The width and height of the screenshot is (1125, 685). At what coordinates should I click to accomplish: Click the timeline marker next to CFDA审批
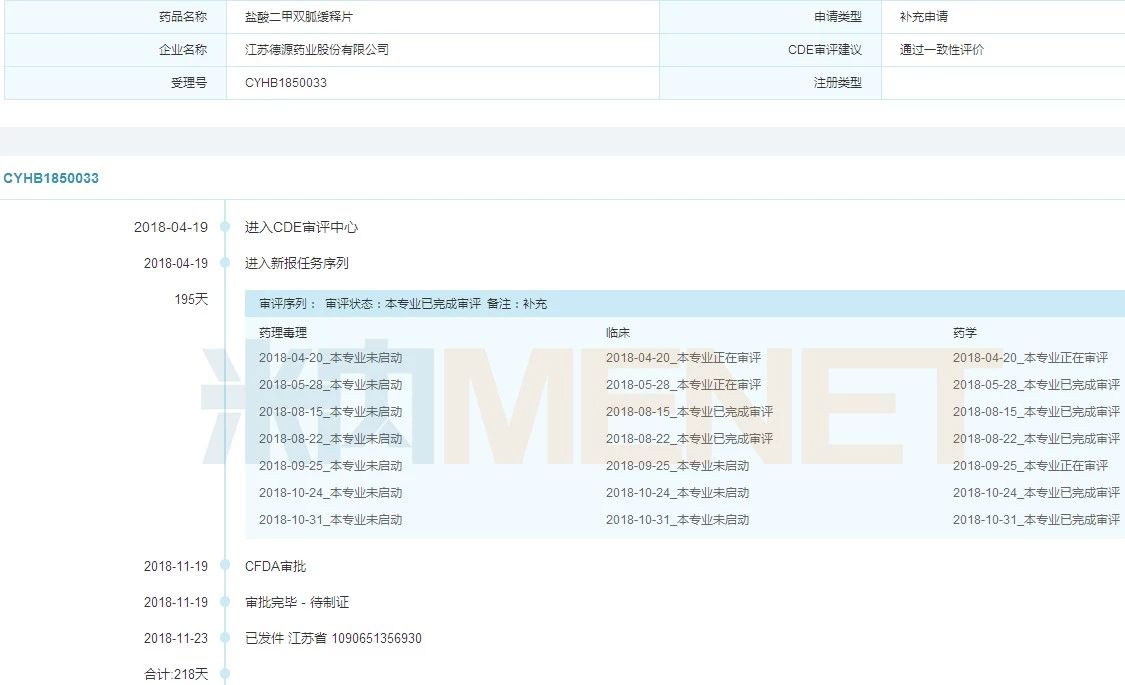225,566
